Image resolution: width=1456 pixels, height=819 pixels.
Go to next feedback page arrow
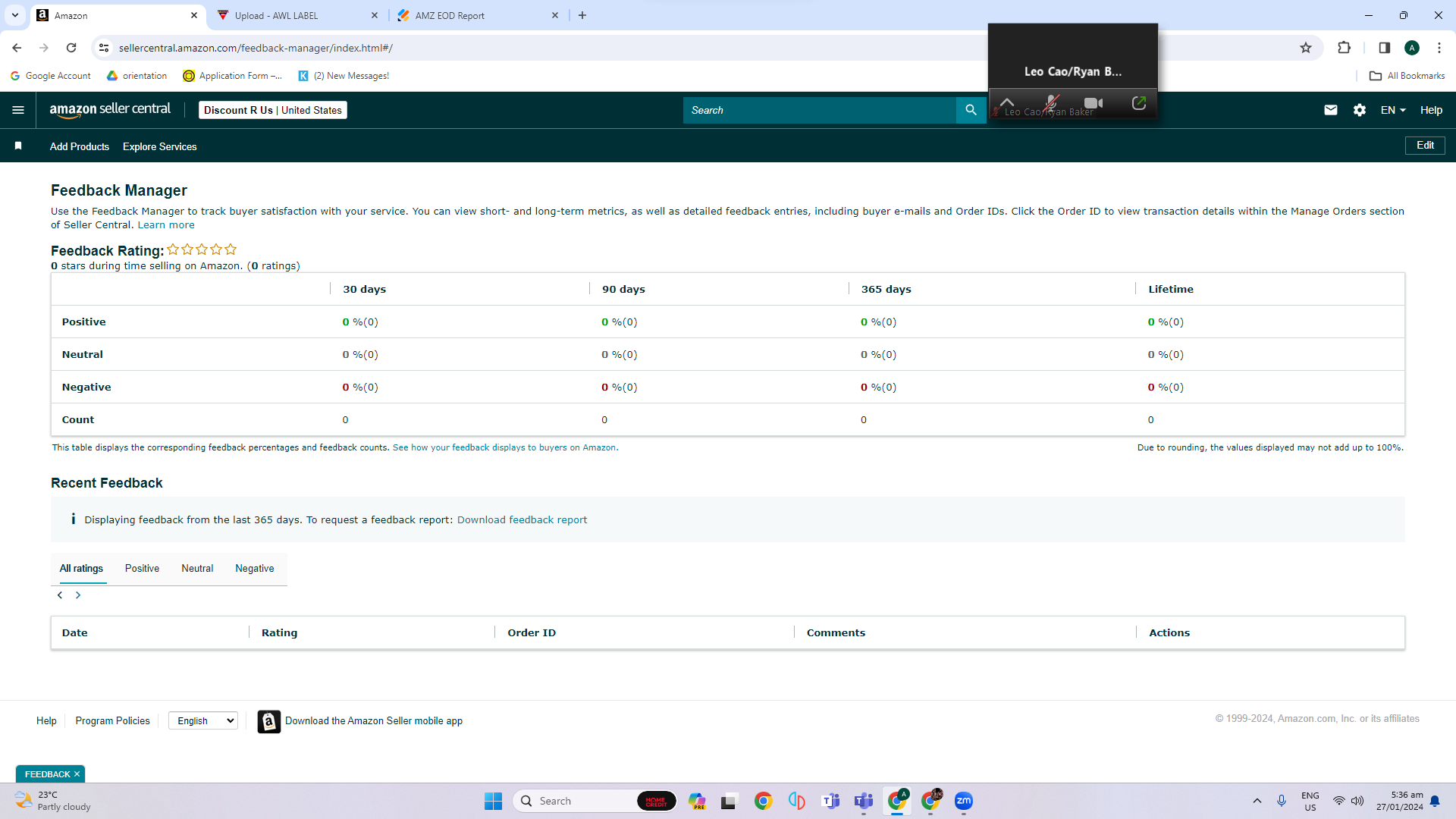click(x=78, y=595)
